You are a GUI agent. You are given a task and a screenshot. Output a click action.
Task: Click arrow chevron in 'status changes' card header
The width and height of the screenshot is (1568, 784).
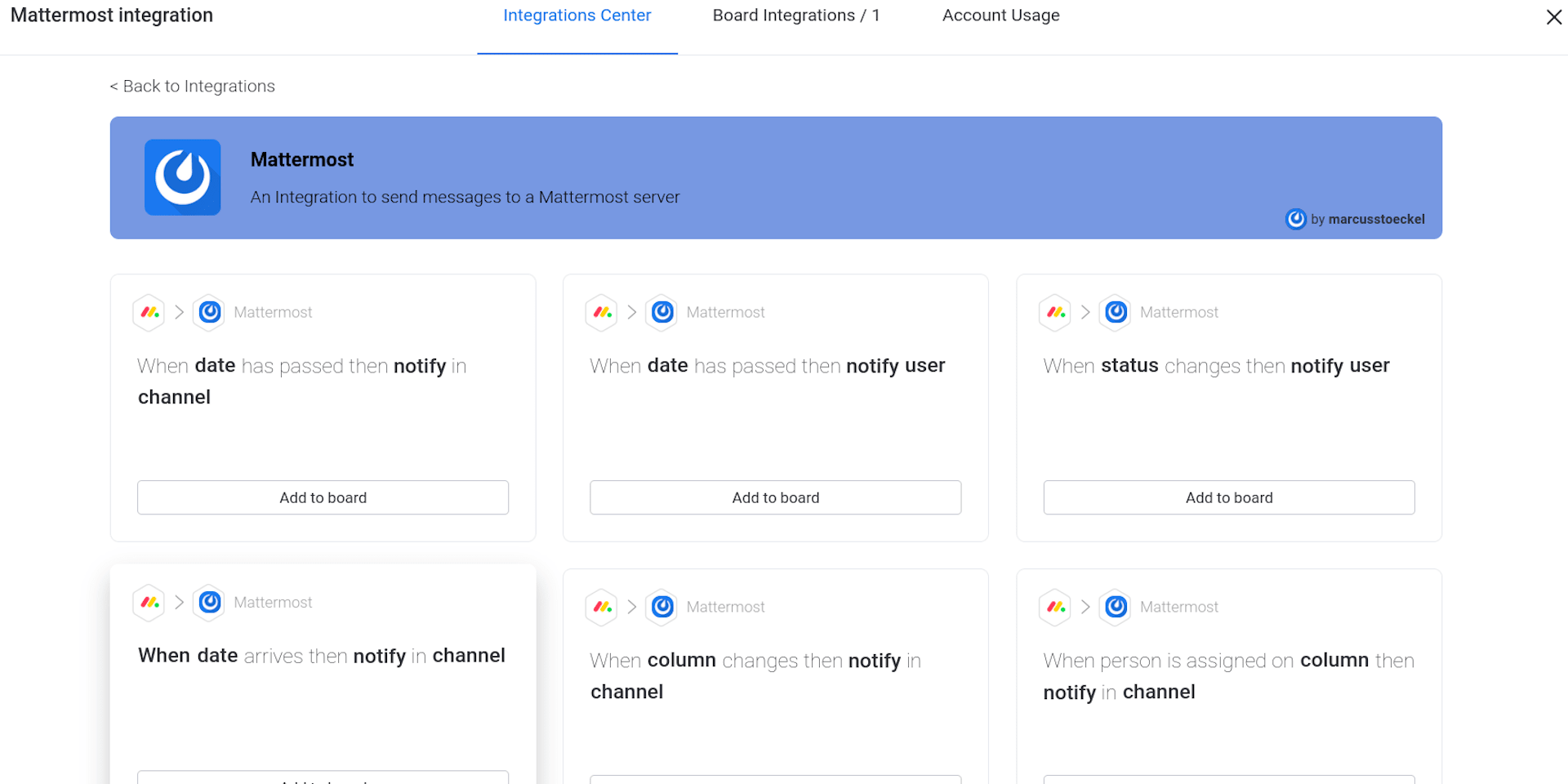click(1085, 312)
